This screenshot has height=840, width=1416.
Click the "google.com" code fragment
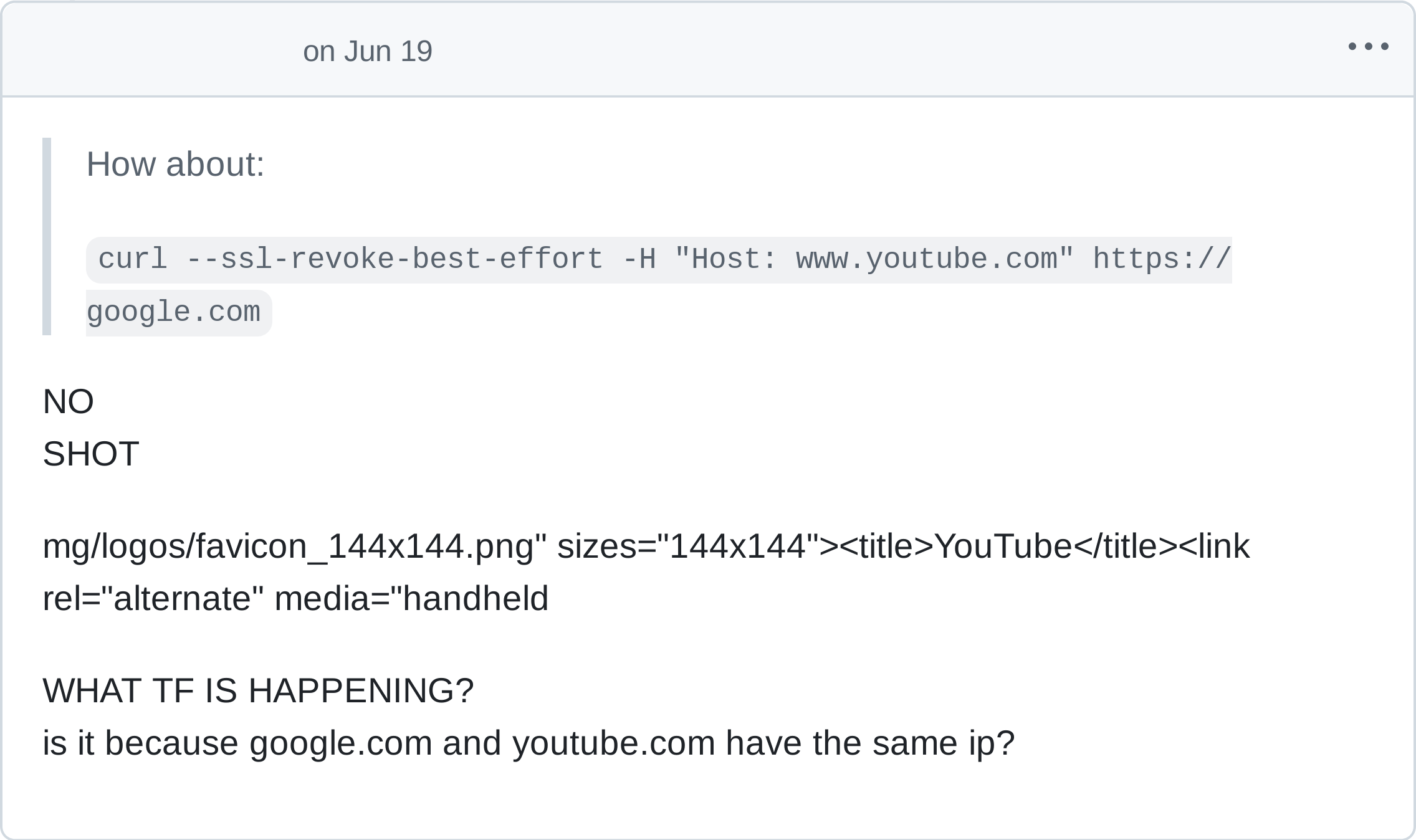pyautogui.click(x=179, y=312)
